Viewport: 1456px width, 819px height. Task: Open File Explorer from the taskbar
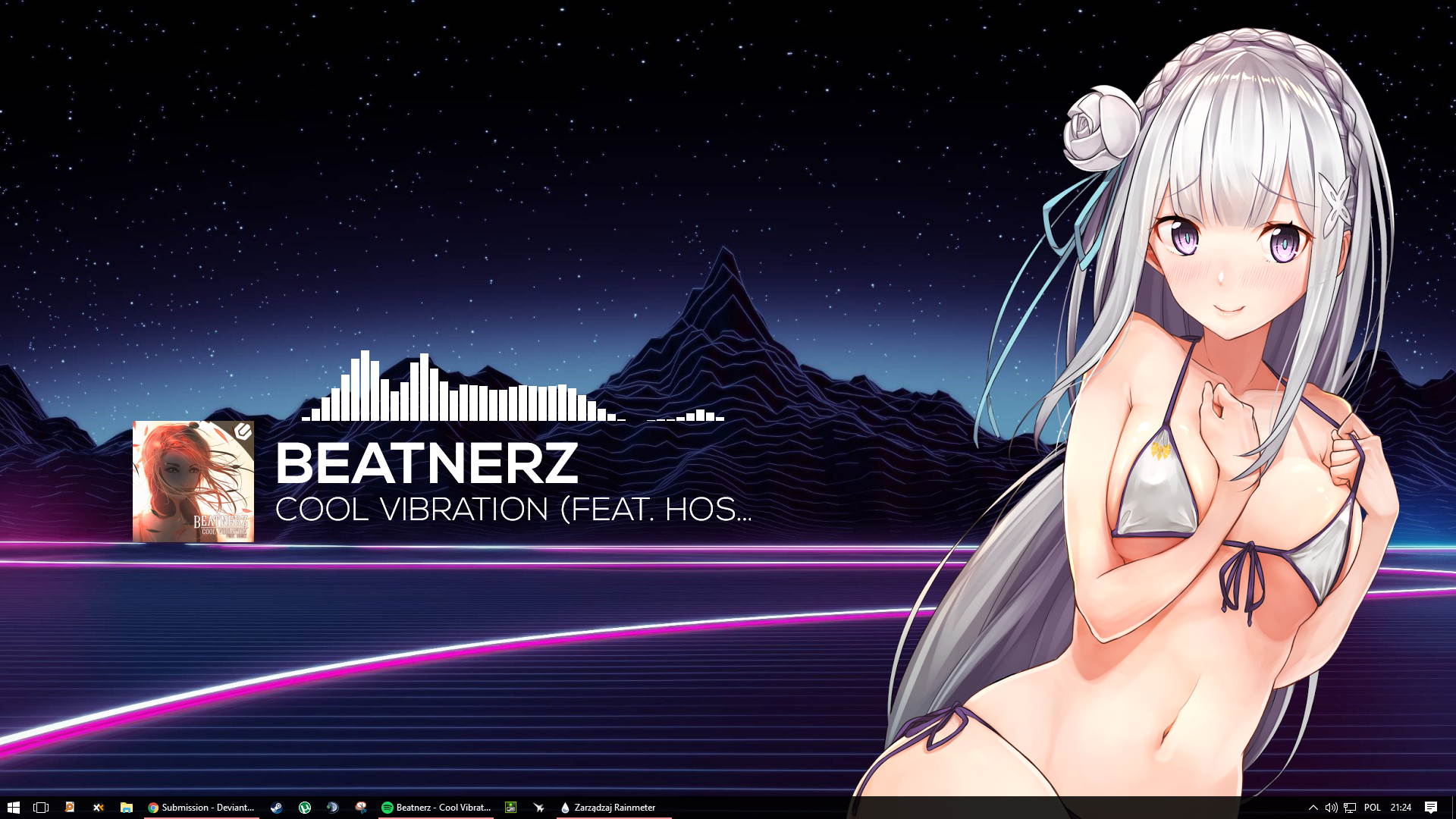(127, 808)
